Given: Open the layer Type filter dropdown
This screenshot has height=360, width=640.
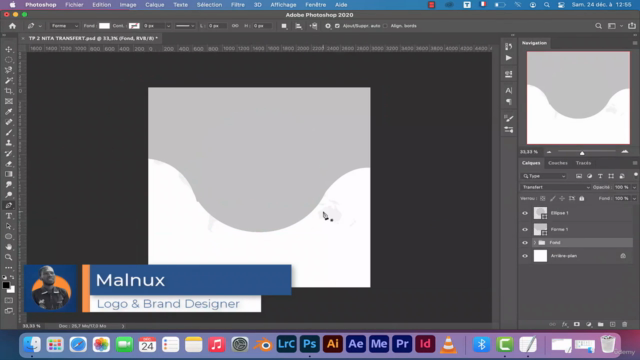Looking at the screenshot, I should pos(544,176).
